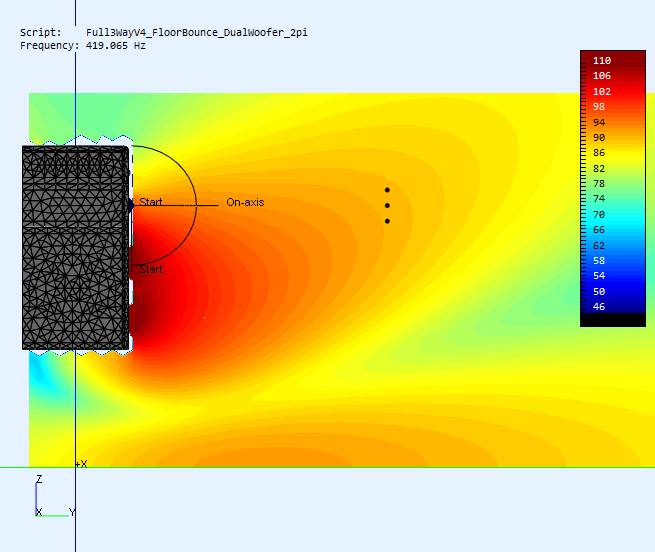Click the Script: label

(41, 33)
